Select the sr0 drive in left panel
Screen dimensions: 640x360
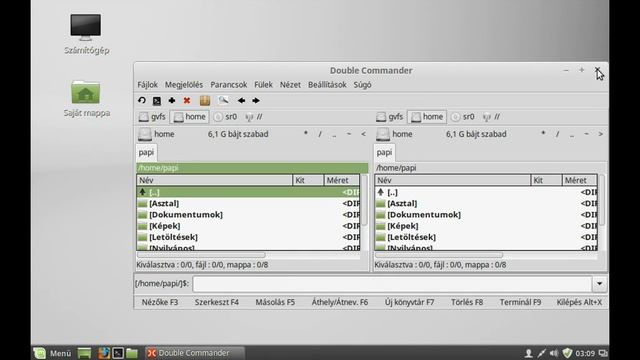click(x=225, y=117)
